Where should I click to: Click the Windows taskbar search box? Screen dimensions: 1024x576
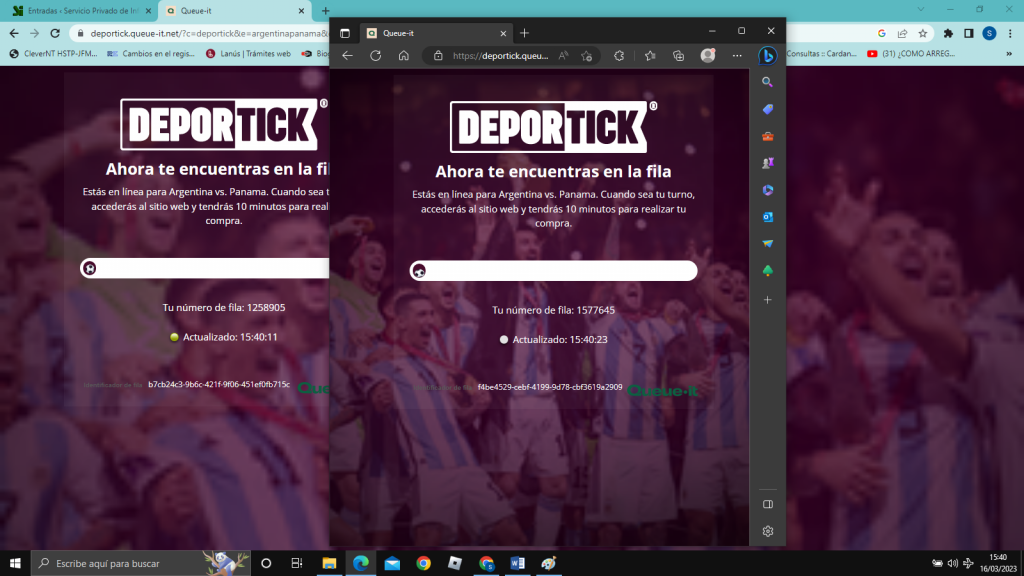pos(140,563)
